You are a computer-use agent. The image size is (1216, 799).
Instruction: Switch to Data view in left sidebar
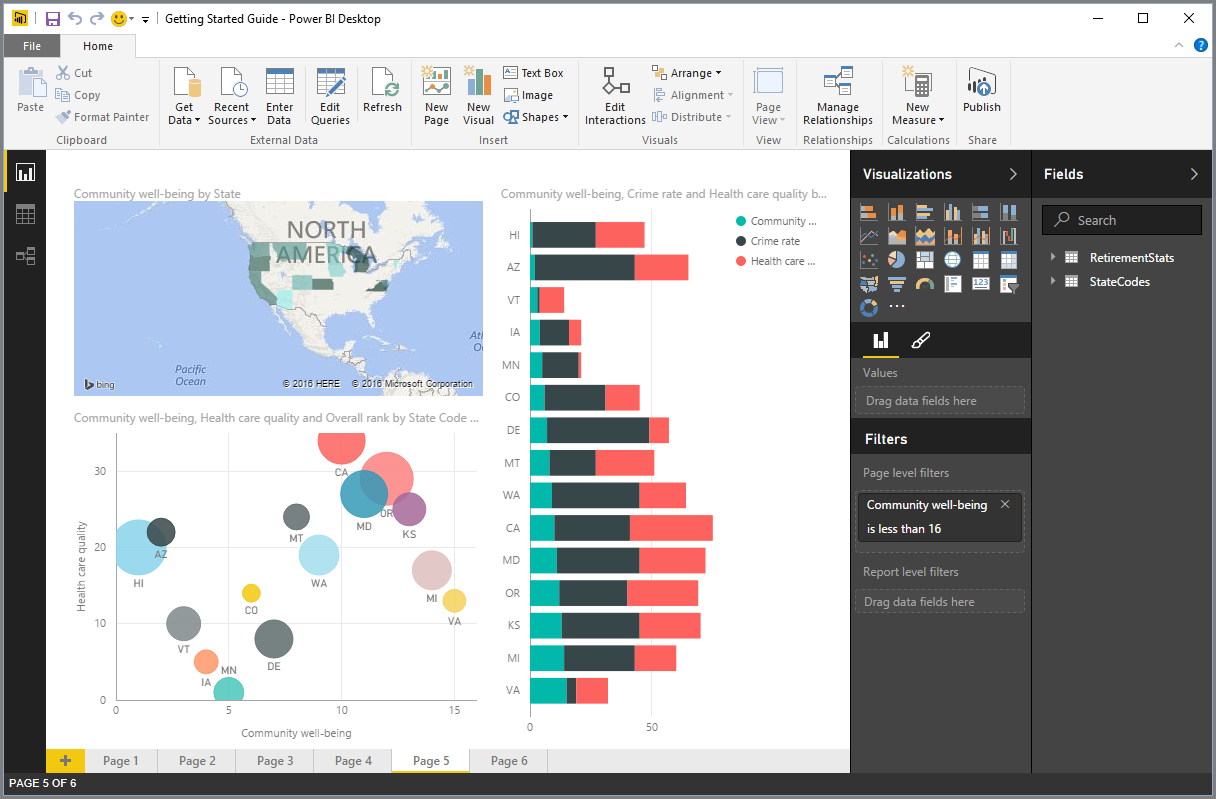click(25, 214)
